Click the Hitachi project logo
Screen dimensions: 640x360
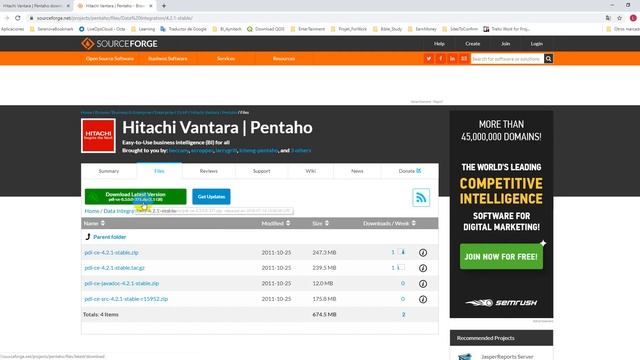pyautogui.click(x=98, y=136)
